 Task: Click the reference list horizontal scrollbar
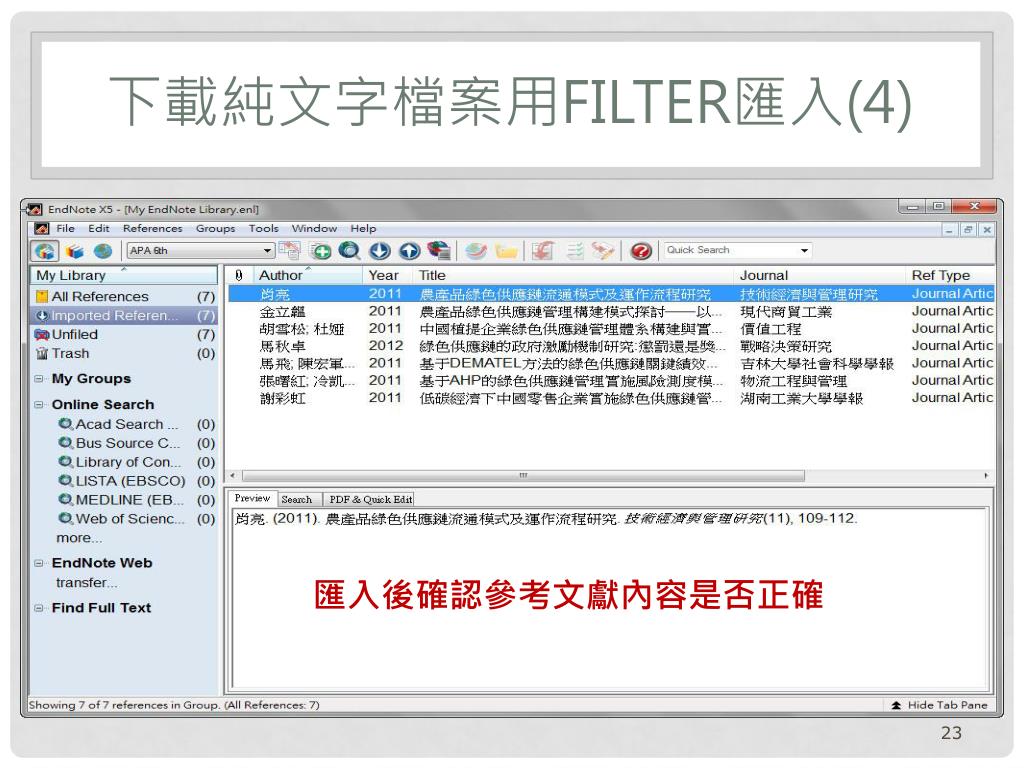pos(522,475)
